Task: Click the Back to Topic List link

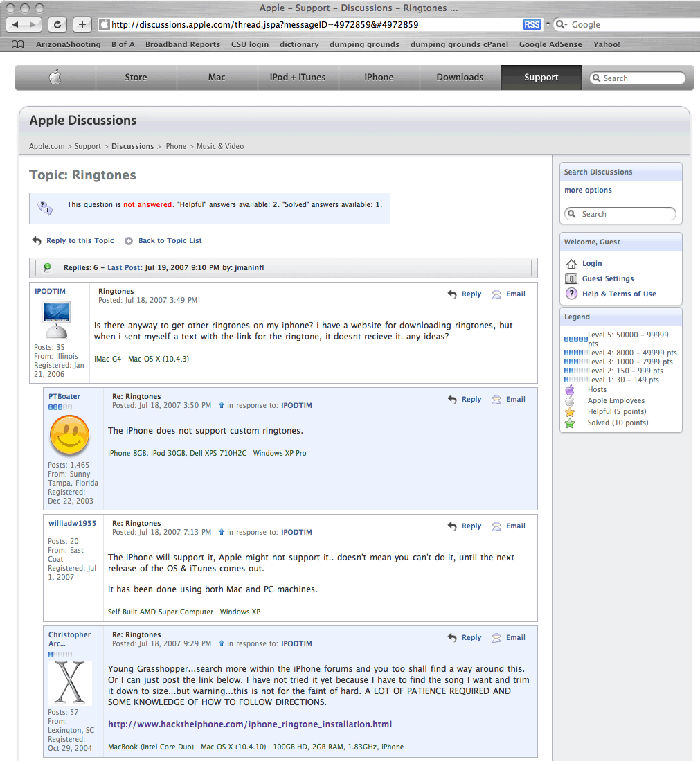Action: 169,241
